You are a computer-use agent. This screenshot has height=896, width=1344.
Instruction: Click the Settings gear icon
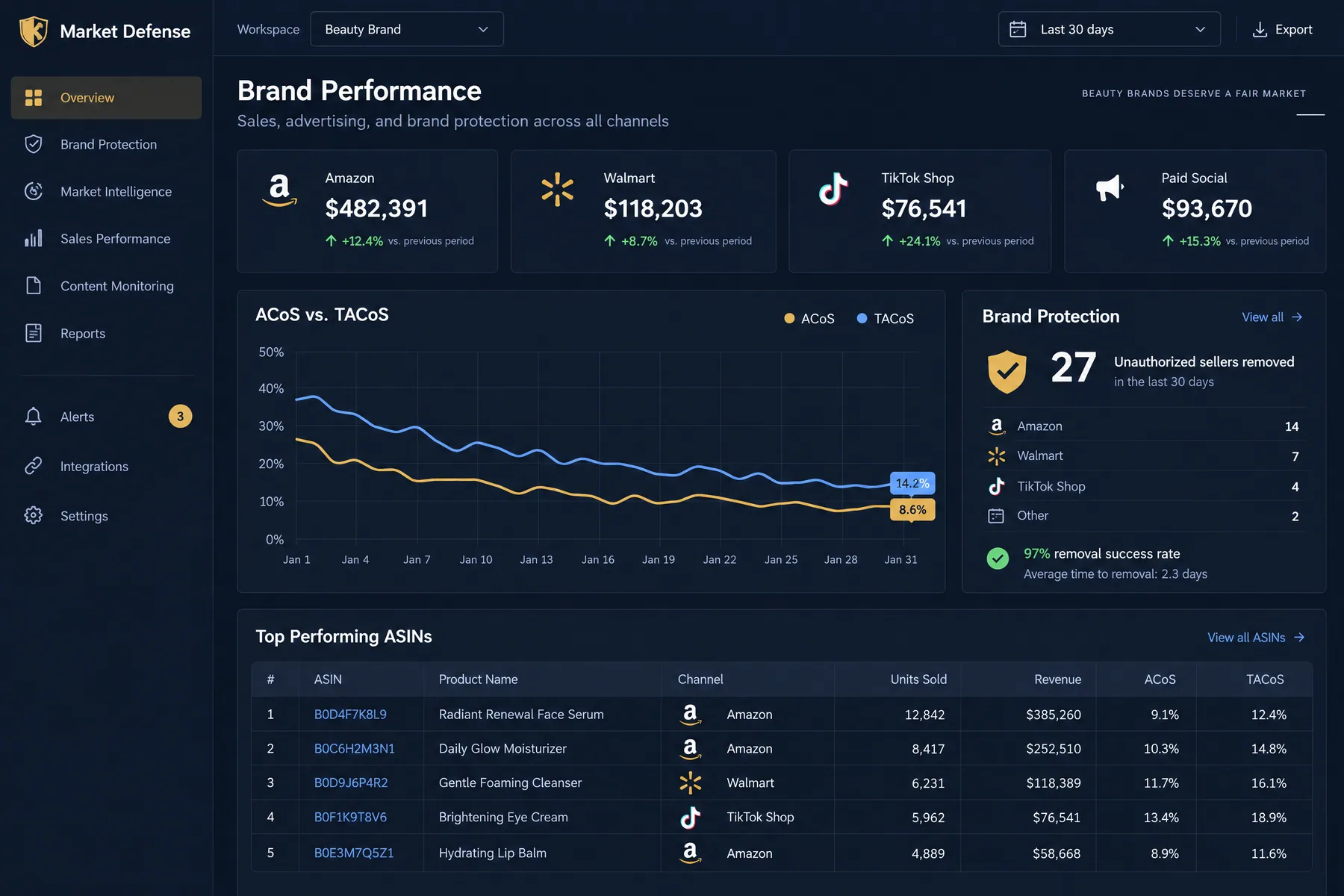coord(34,515)
